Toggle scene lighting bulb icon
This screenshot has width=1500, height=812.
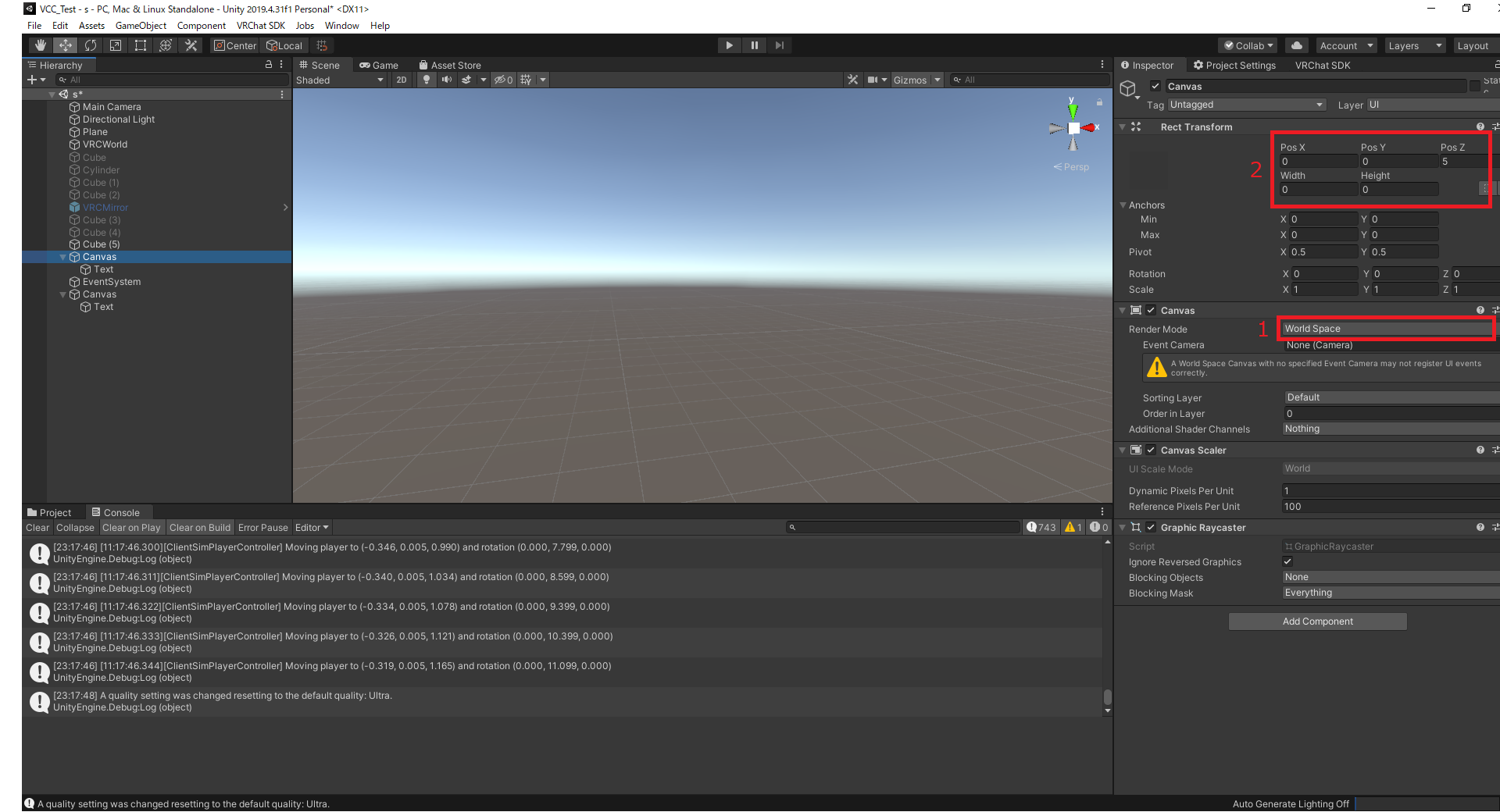426,80
